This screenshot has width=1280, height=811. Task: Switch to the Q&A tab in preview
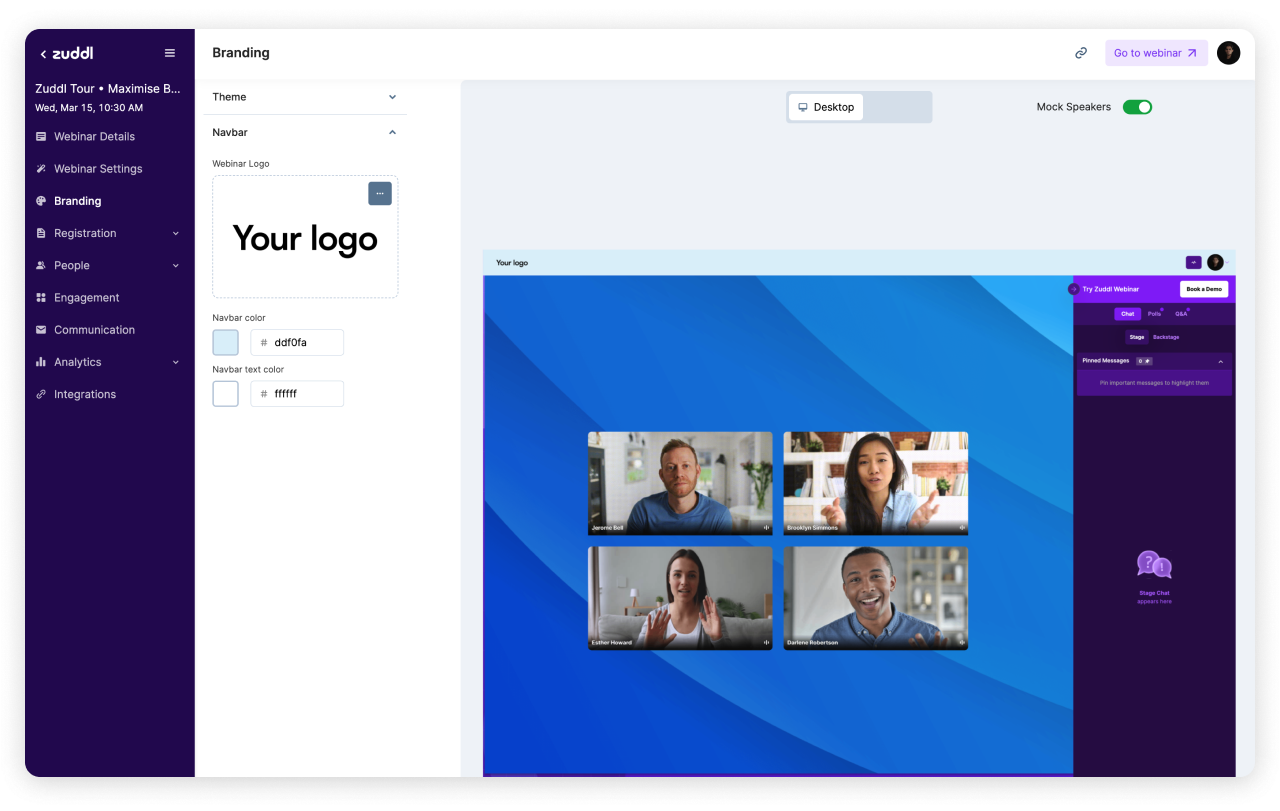pyautogui.click(x=1181, y=314)
